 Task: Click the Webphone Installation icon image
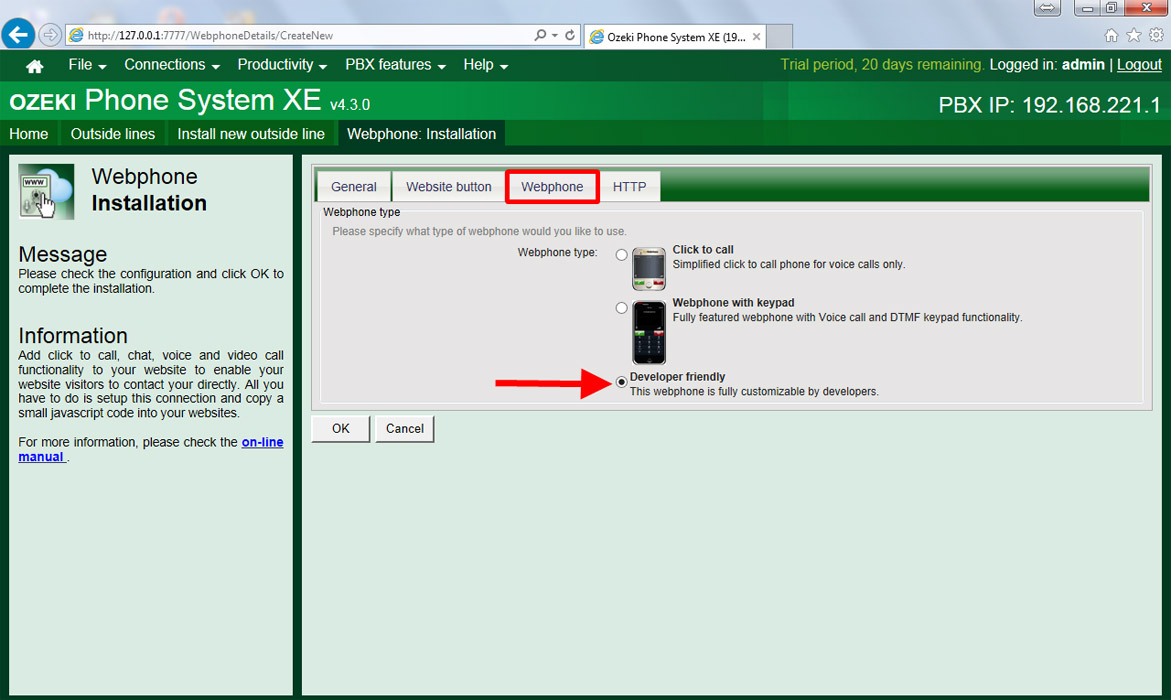pos(46,191)
